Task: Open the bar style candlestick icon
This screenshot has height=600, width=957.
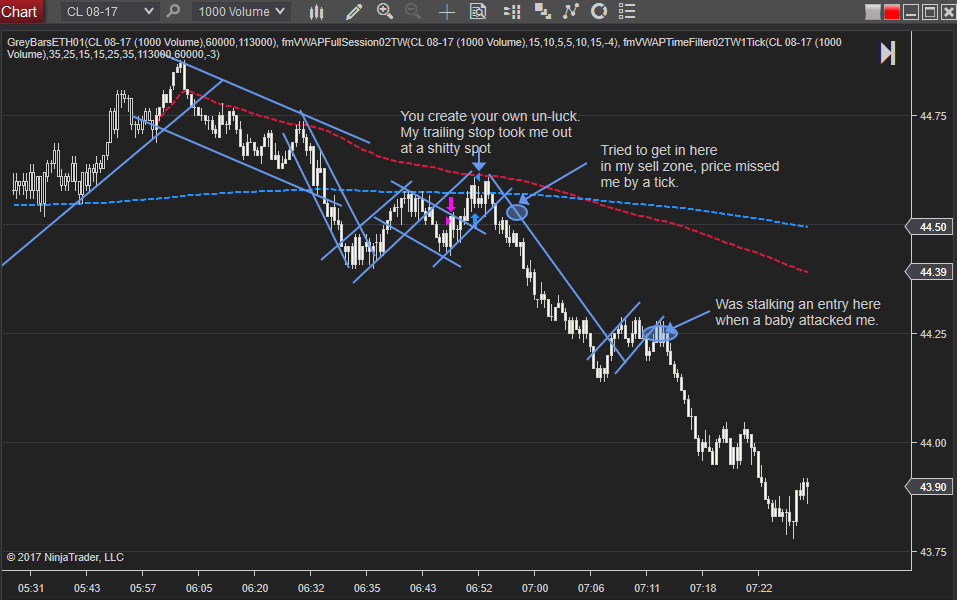Action: 316,11
